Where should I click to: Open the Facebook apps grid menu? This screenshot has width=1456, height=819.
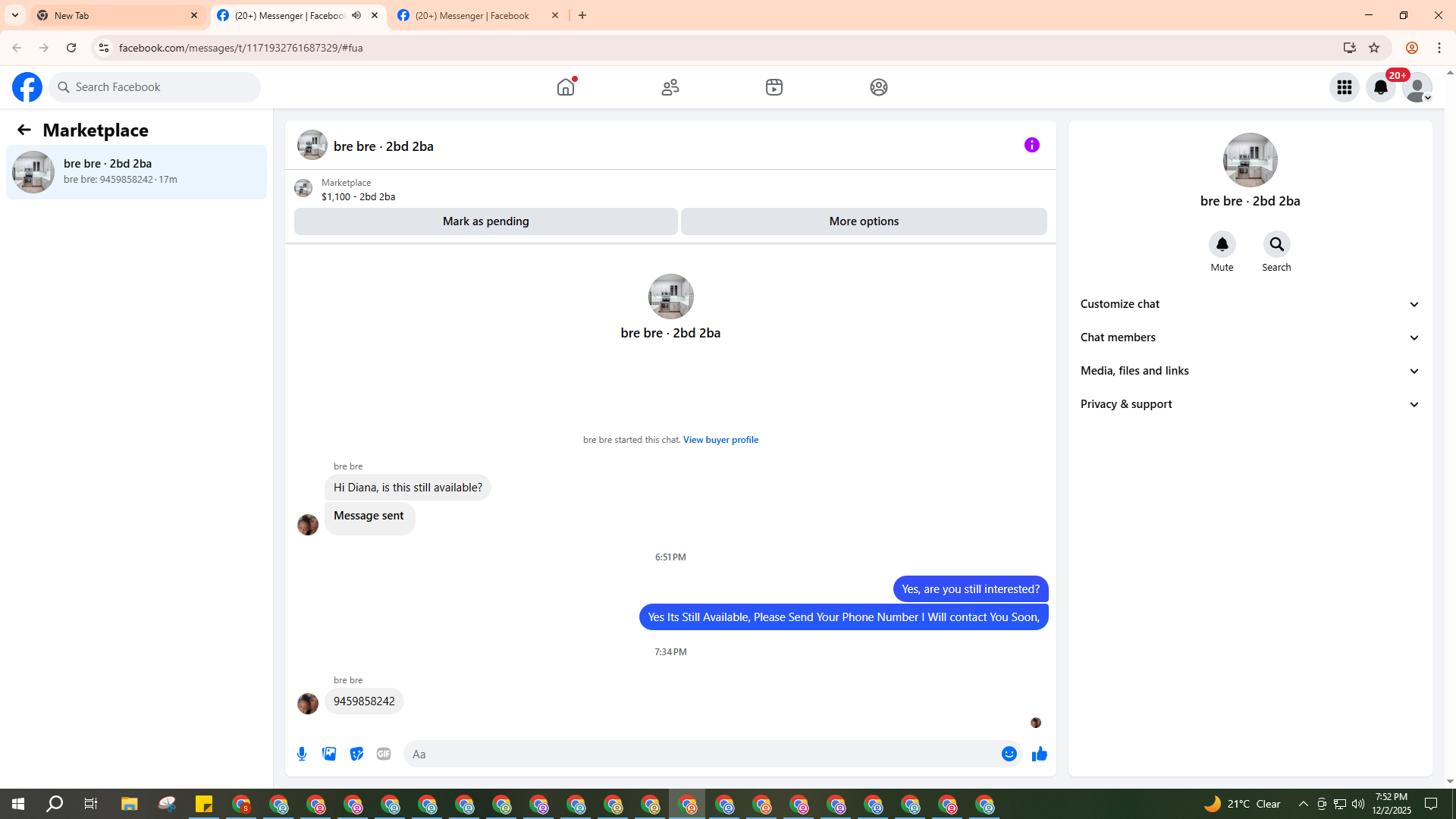pyautogui.click(x=1344, y=87)
